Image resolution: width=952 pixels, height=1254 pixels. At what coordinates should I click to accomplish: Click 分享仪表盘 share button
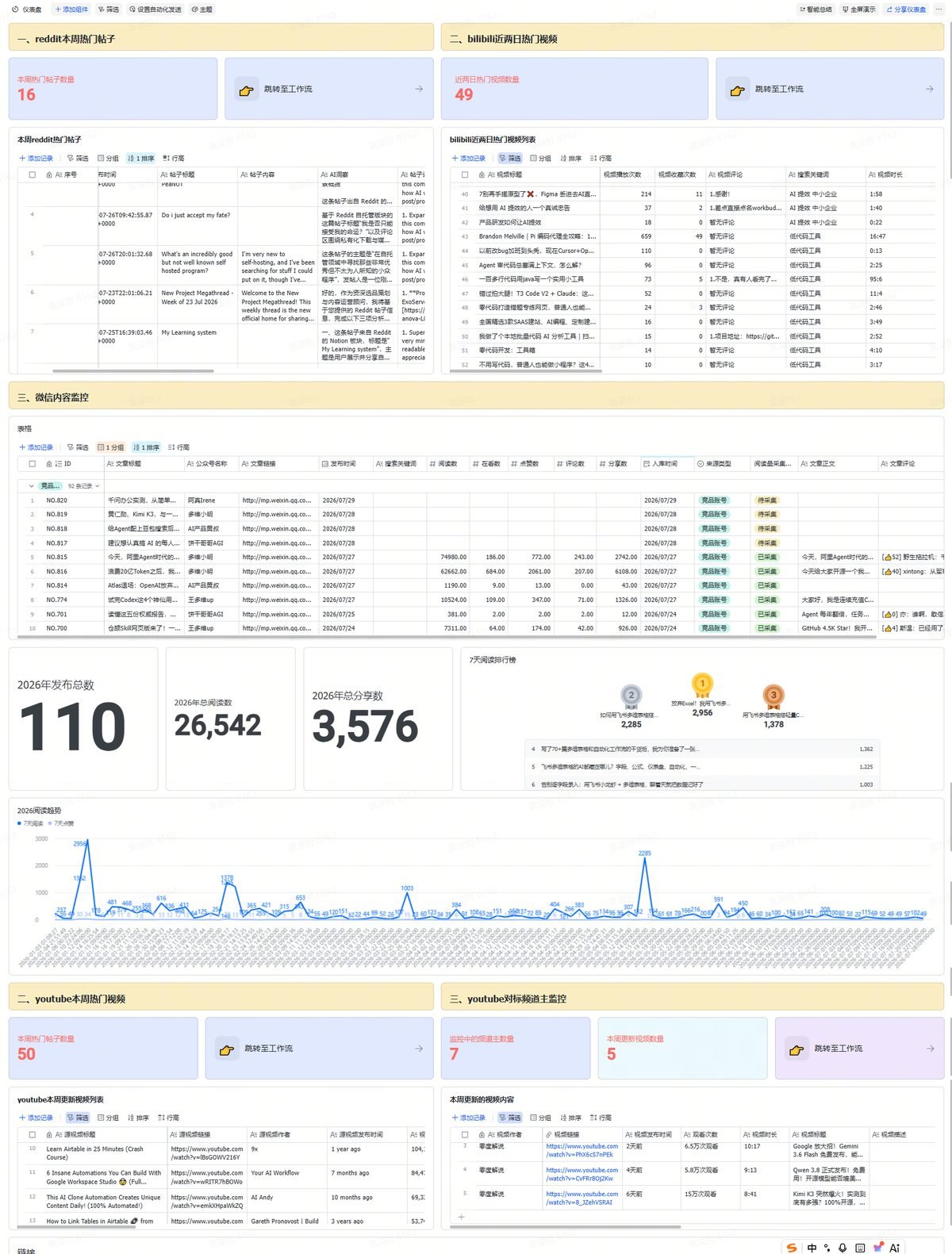pos(905,10)
